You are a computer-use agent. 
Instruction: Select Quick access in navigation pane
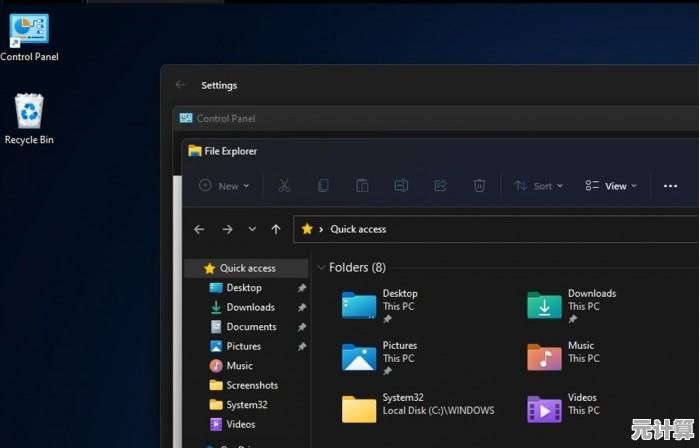click(x=246, y=268)
